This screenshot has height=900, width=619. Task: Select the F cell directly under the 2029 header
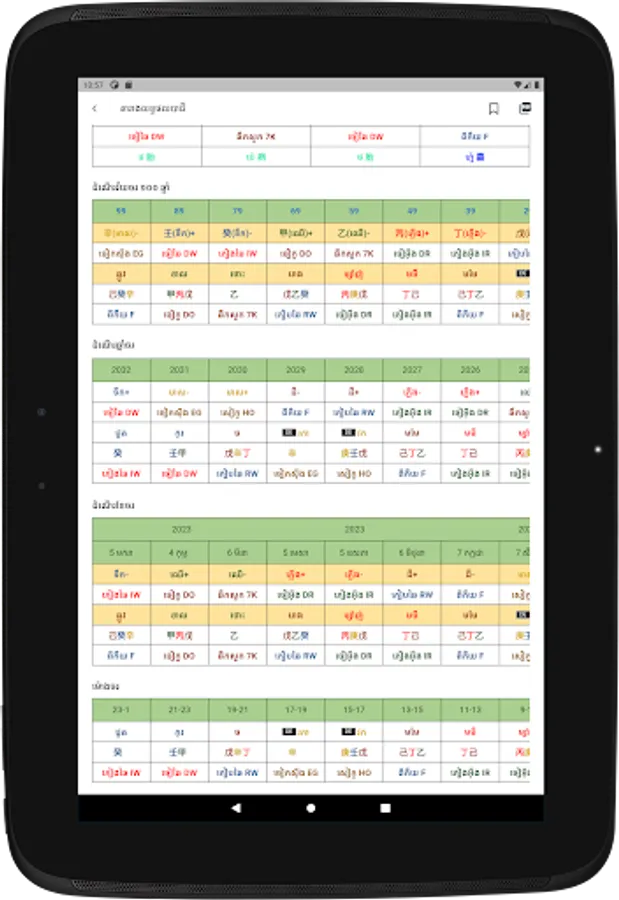coord(296,412)
